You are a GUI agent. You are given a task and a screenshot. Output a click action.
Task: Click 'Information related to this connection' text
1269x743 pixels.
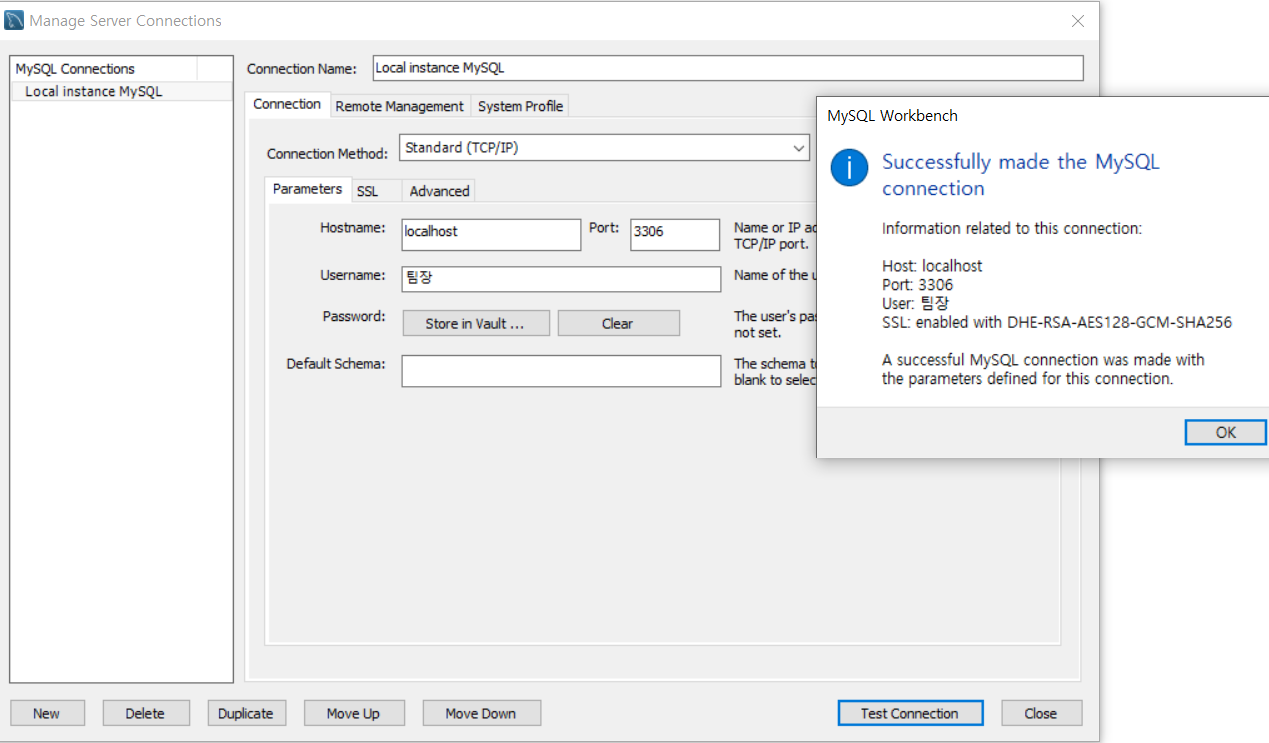click(x=1012, y=229)
